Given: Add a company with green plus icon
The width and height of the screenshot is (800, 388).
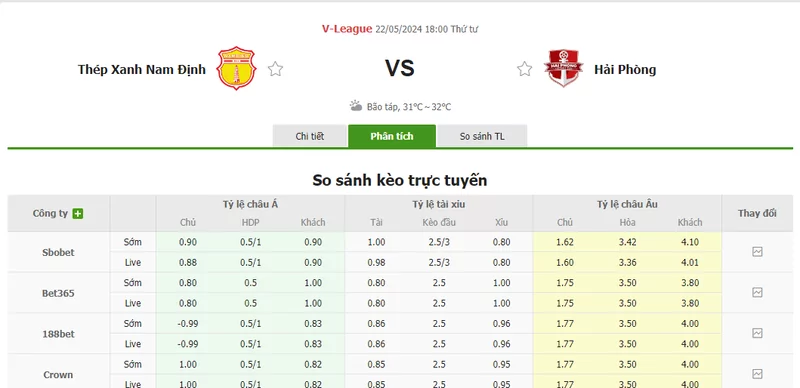Looking at the screenshot, I should tap(78, 213).
